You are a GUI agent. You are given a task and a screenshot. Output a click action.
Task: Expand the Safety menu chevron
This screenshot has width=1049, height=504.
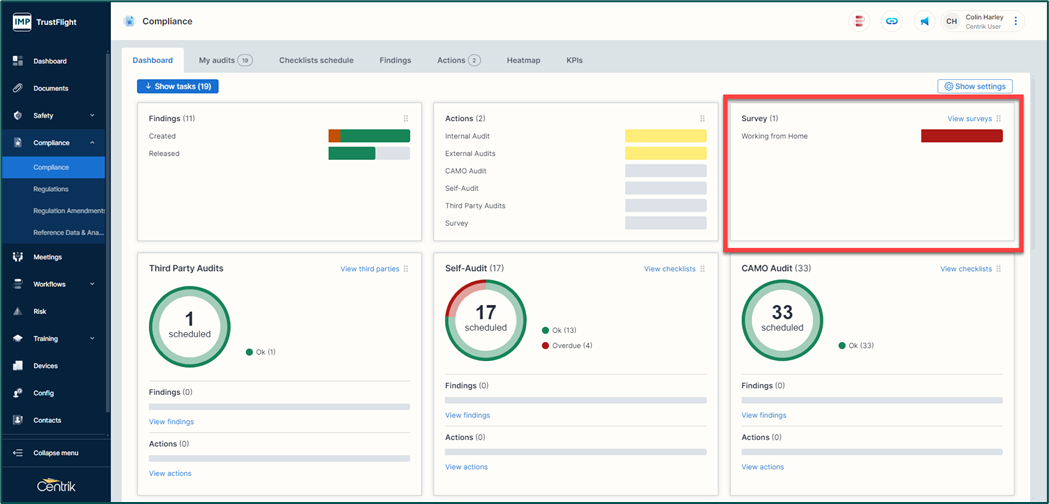[92, 116]
